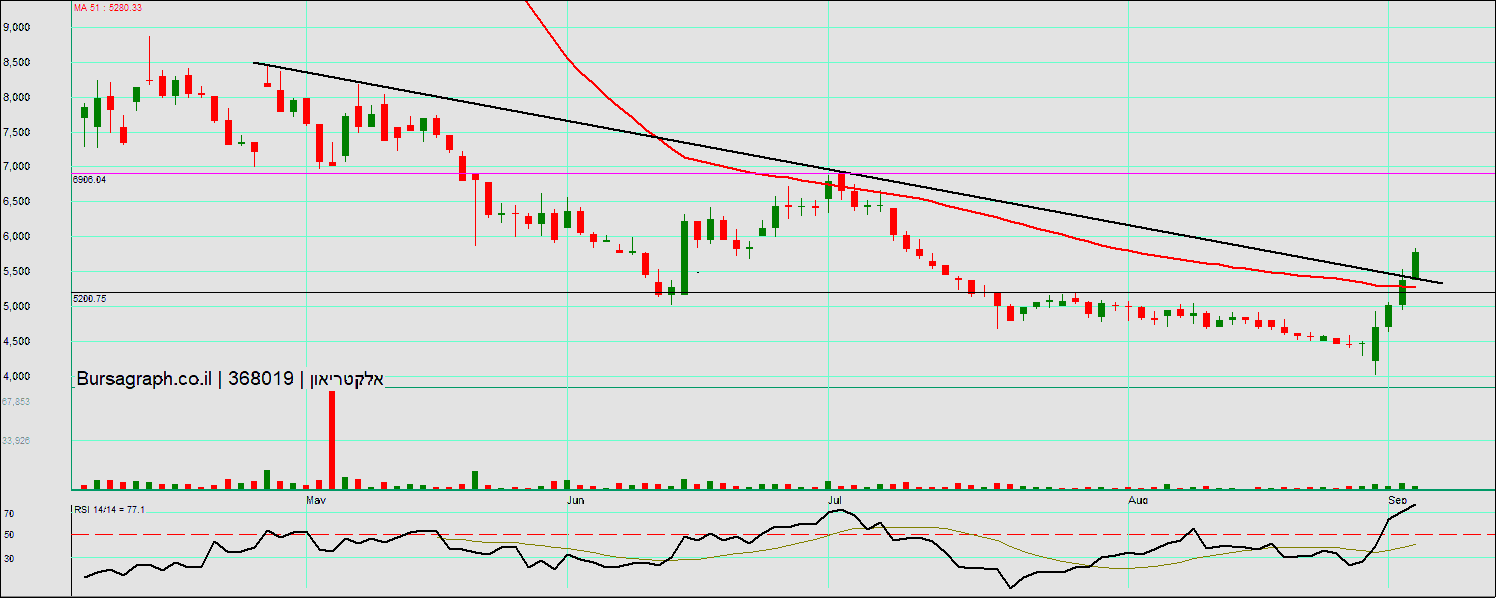Select the RSI 50 level label
Screen dimensions: 1496x598
coord(8,535)
